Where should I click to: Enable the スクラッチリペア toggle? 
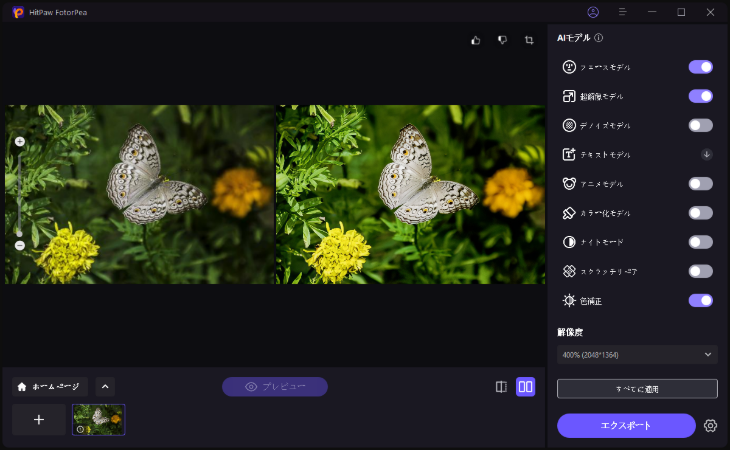click(700, 271)
